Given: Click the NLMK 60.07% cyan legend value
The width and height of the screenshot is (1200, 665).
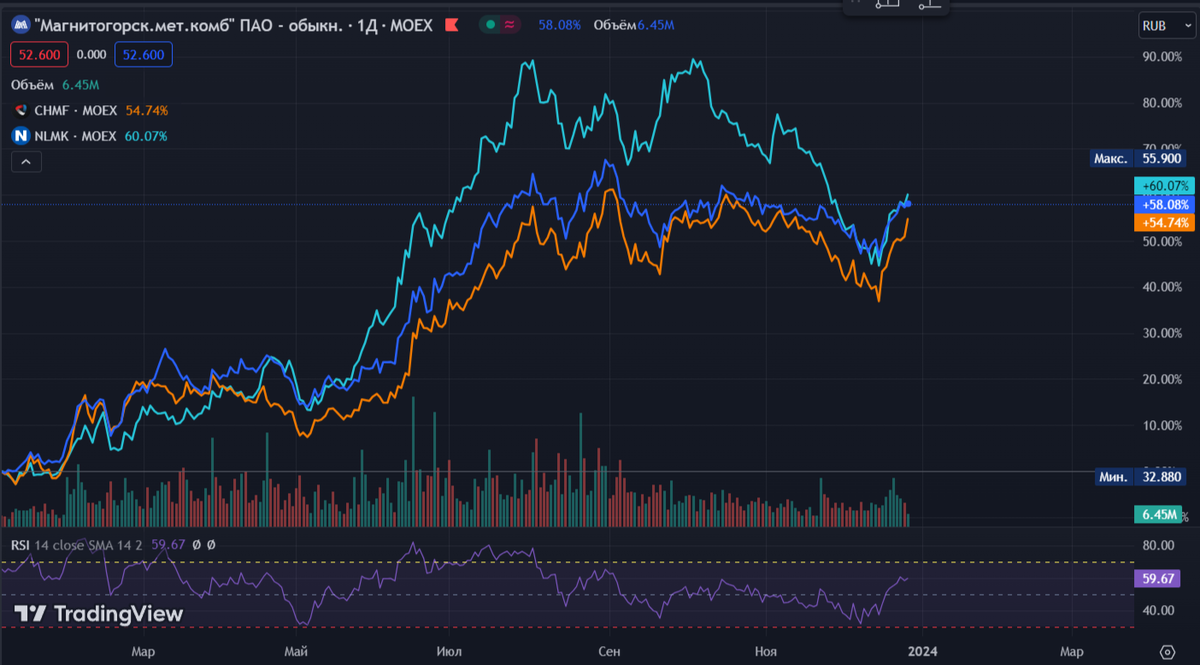Looking at the screenshot, I should 146,136.
